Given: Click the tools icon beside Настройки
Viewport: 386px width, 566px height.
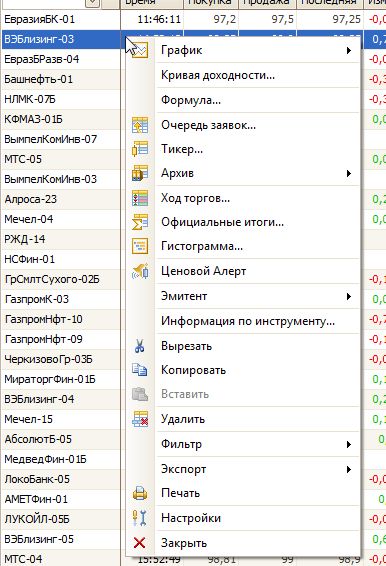Looking at the screenshot, I should pyautogui.click(x=140, y=518).
